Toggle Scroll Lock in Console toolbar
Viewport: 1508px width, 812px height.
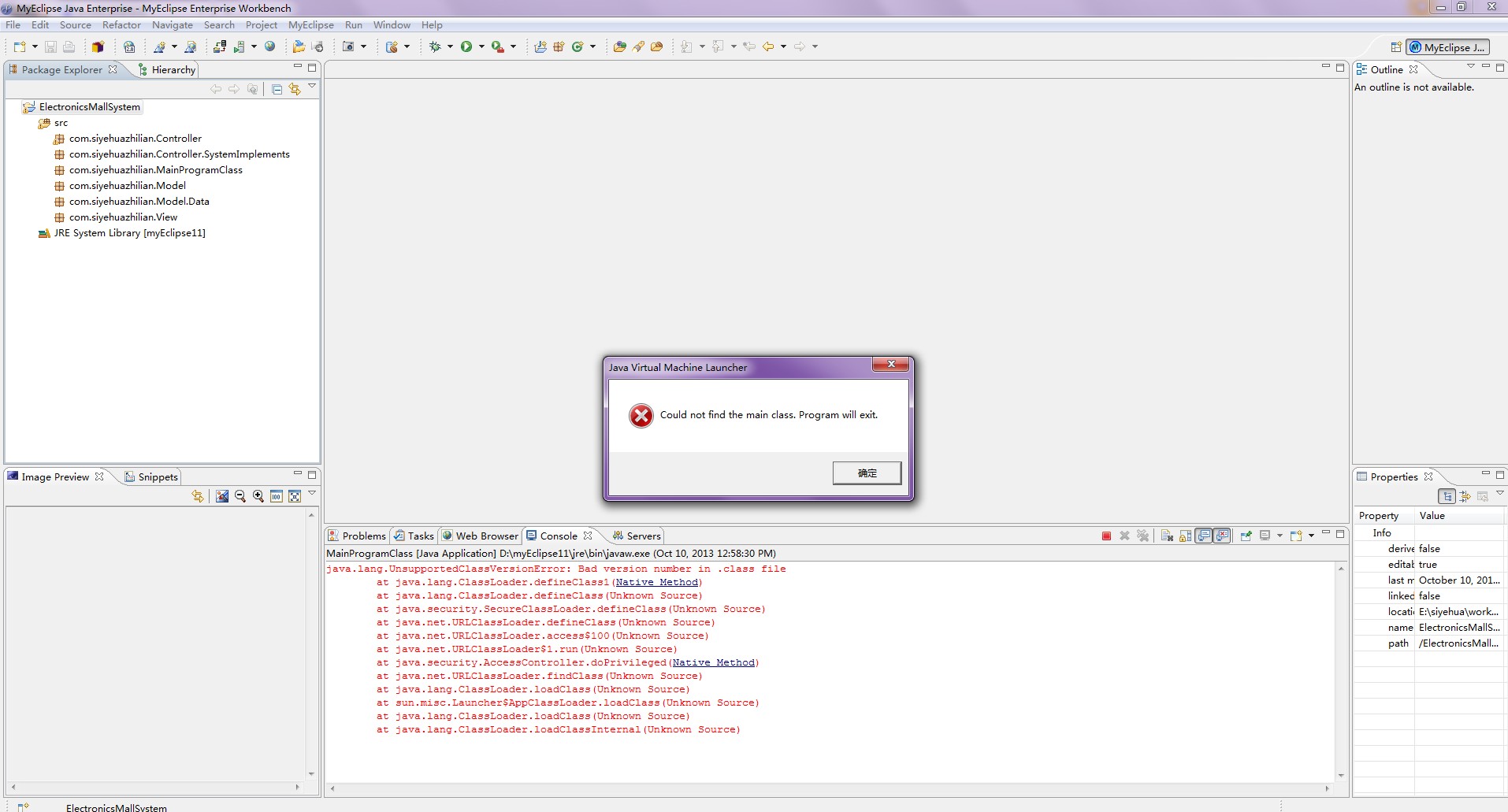pos(1185,536)
